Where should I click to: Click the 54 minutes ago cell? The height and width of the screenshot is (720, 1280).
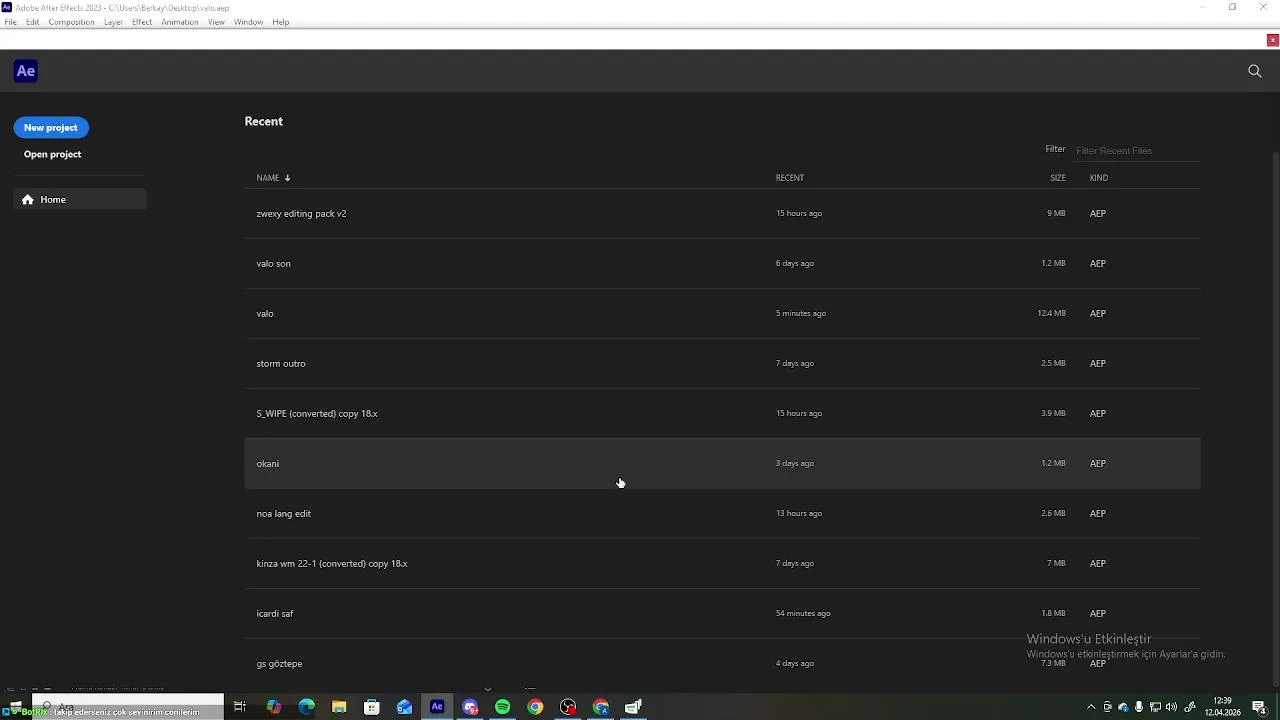point(803,613)
